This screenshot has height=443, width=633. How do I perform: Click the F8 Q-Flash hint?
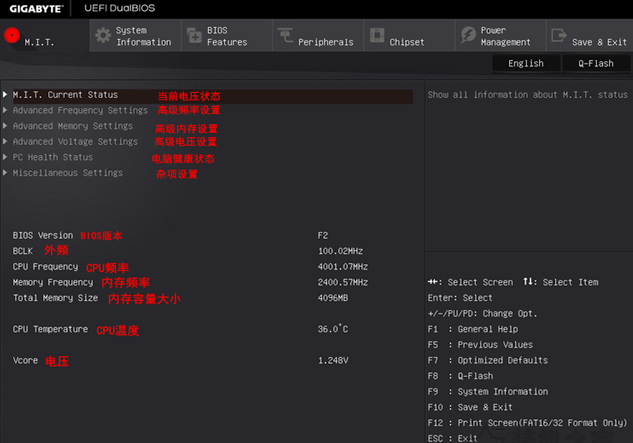(460, 376)
